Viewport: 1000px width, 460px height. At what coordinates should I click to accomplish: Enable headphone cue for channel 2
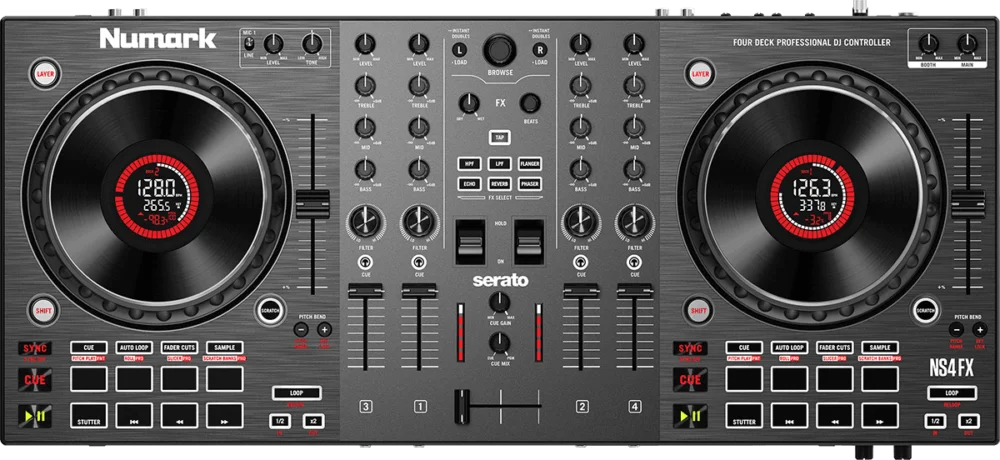(x=580, y=262)
